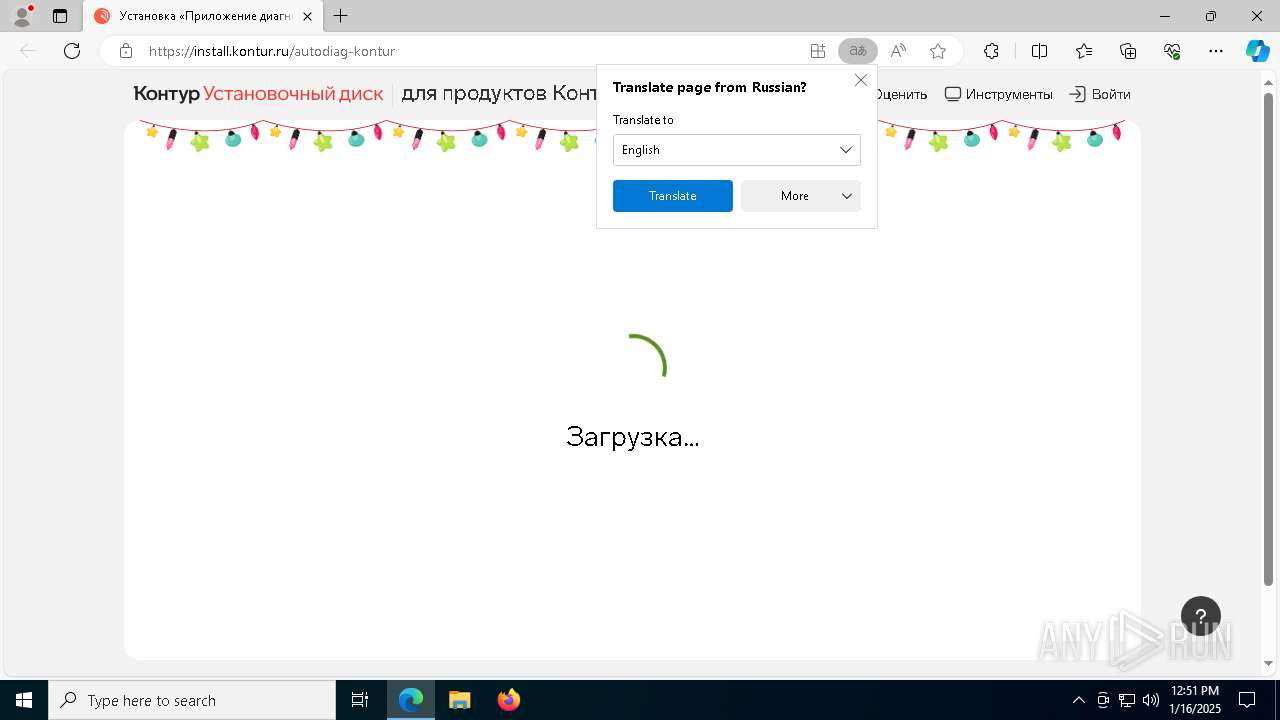Open File Explorer from taskbar
Screen dimensions: 1280x720
tap(460, 700)
